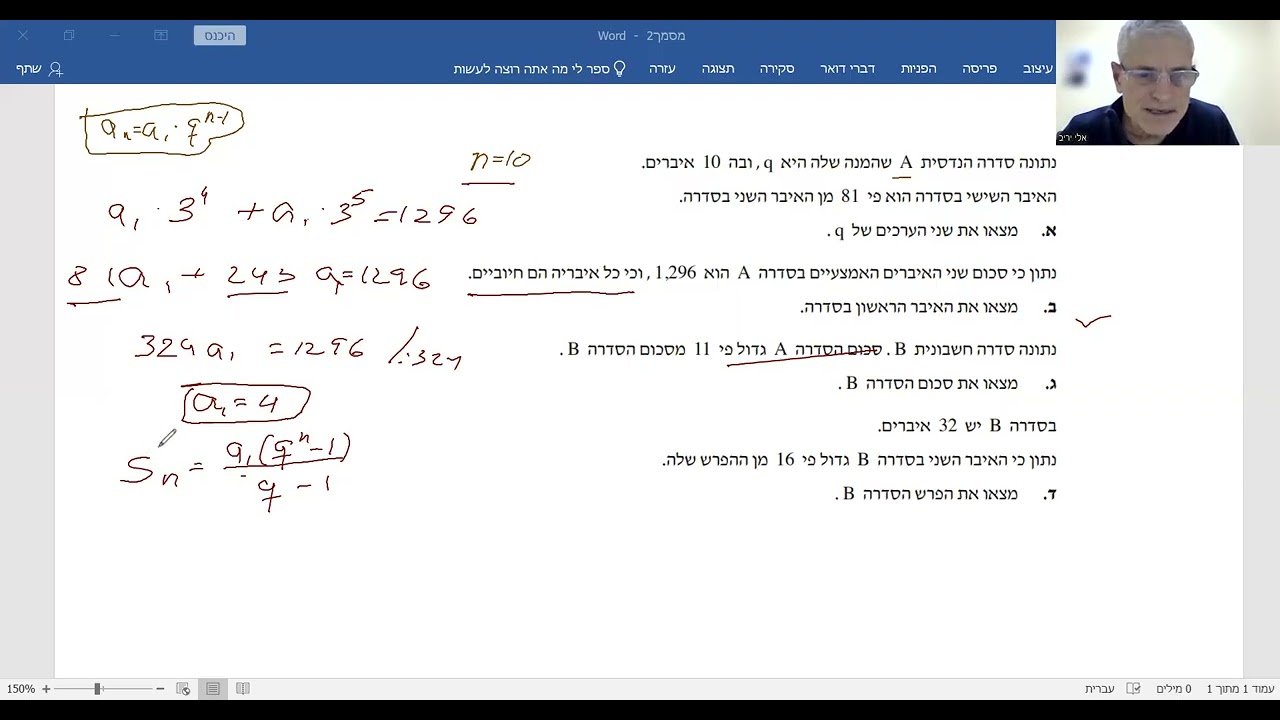Open the תצוגה (View) ribbon tab

click(x=717, y=68)
